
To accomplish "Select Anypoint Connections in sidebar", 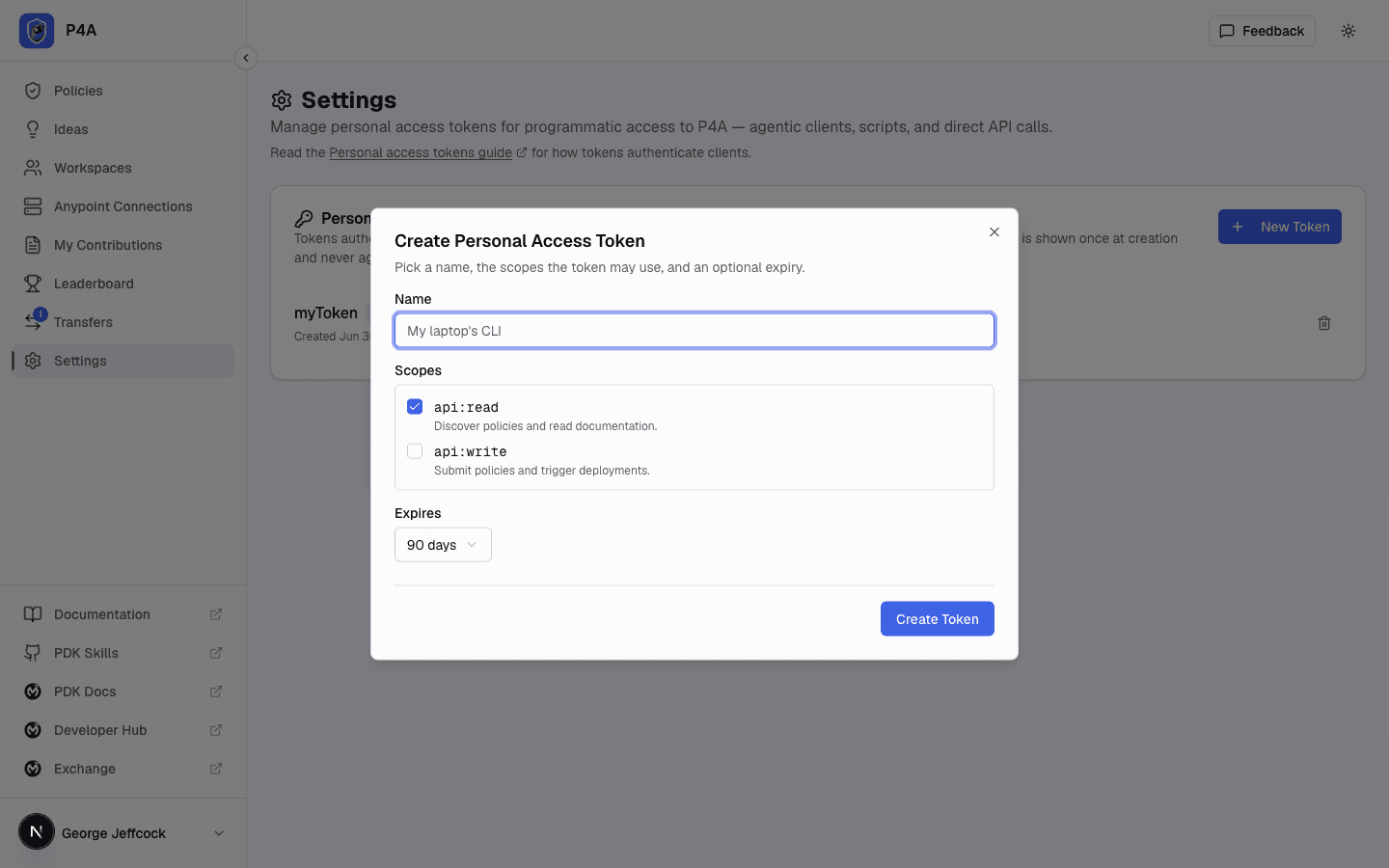I will [123, 206].
